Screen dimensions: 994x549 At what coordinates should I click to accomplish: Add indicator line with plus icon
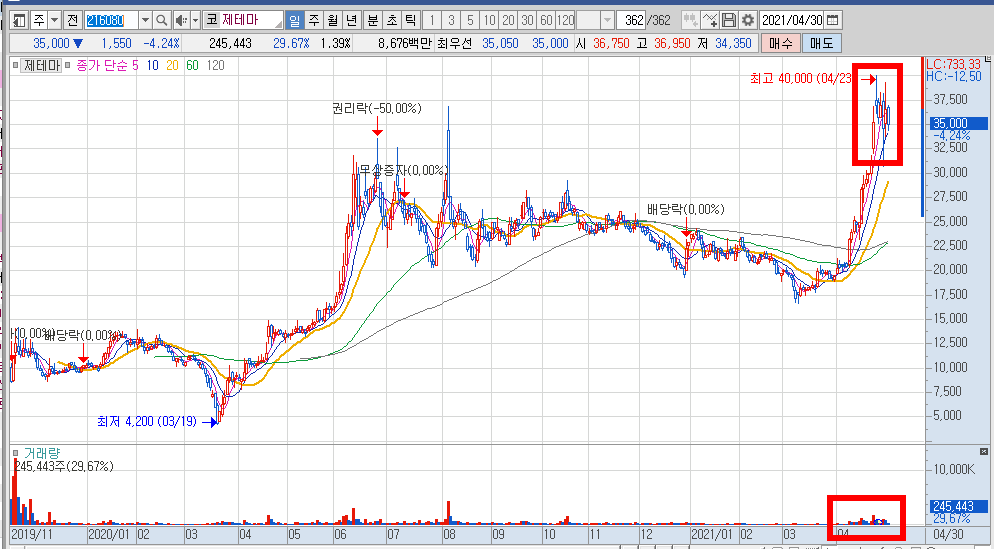[x=711, y=20]
